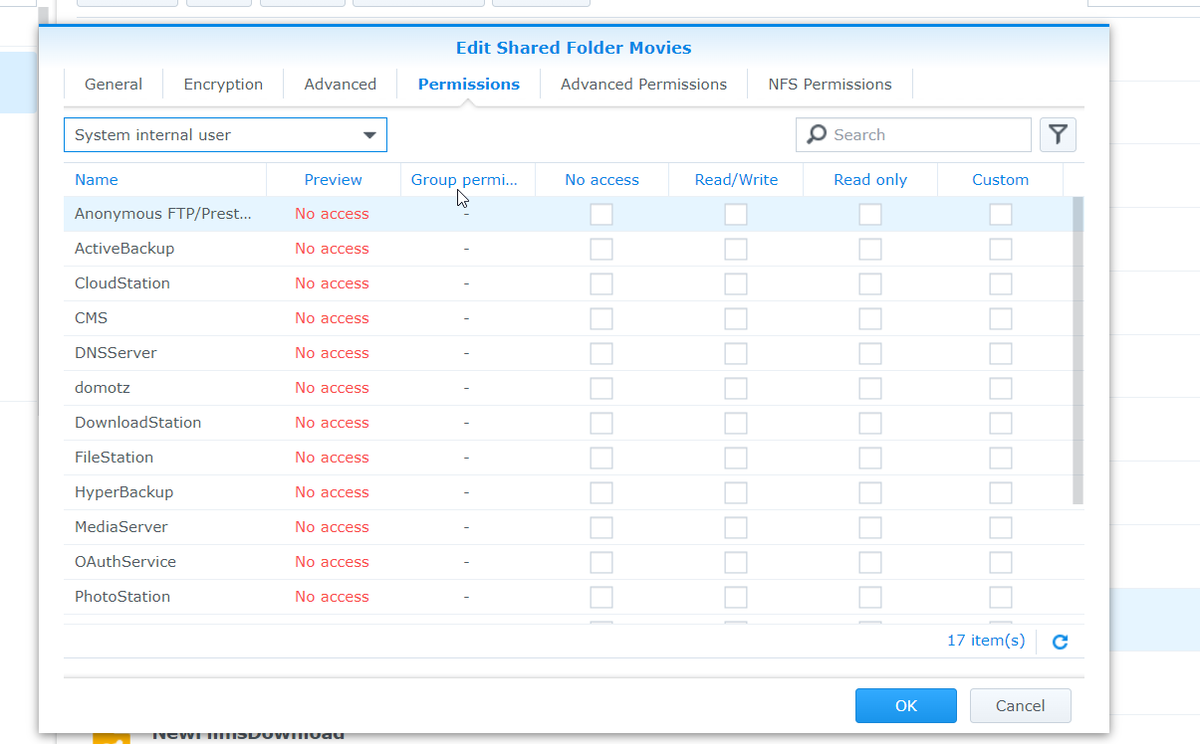Image resolution: width=1200 pixels, height=744 pixels.
Task: Select the FileStation user row
Action: (568, 458)
